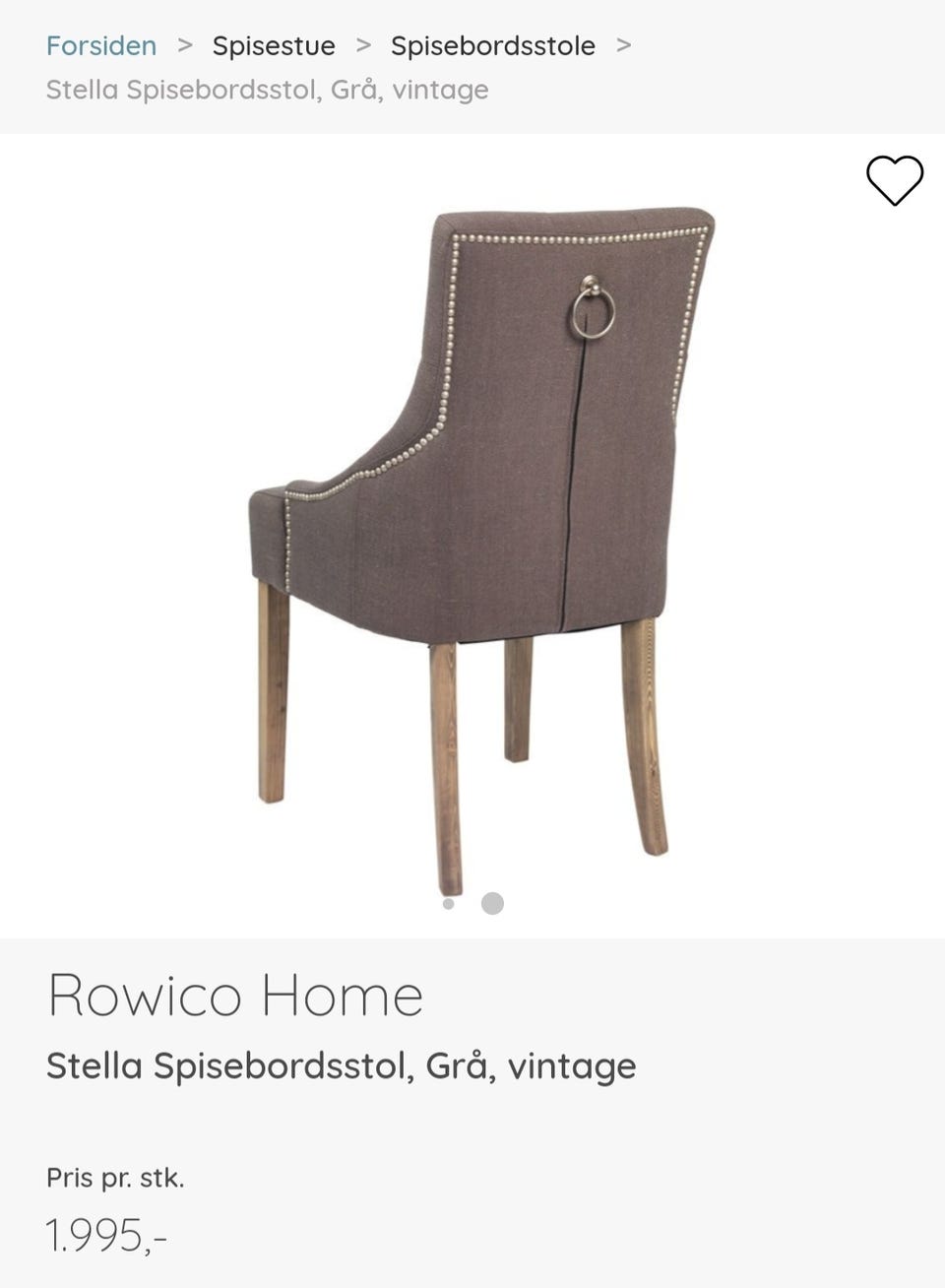Image resolution: width=945 pixels, height=1288 pixels.
Task: Click the metal ring pull on chair back
Action: [594, 305]
